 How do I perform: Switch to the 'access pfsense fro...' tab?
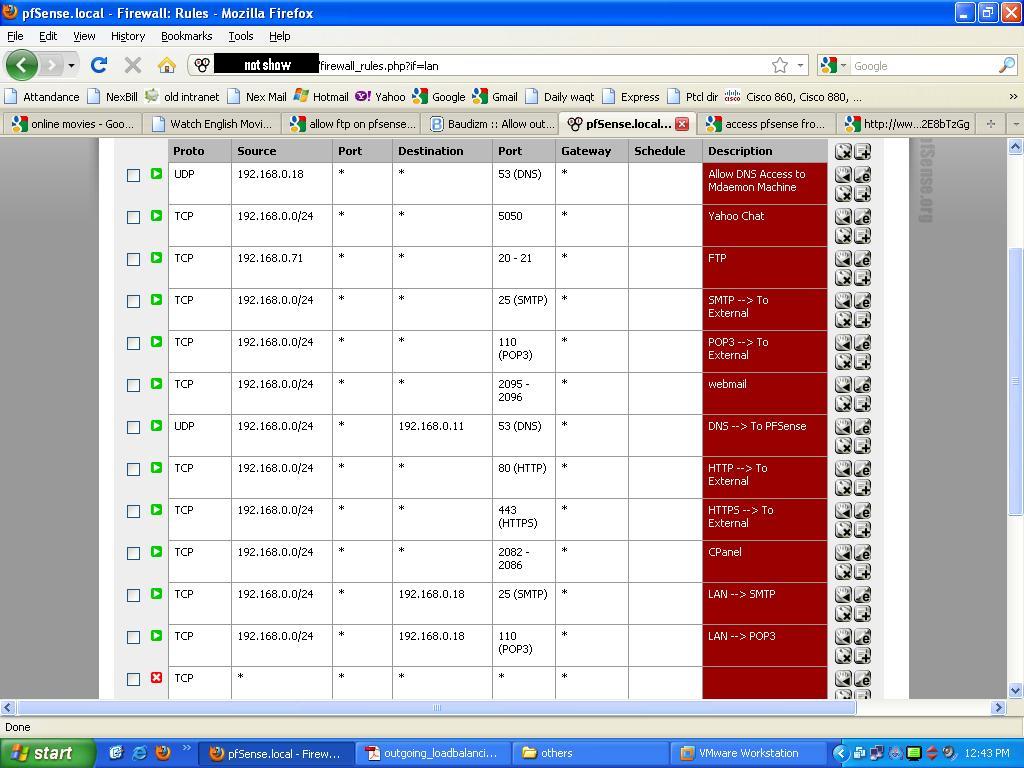click(x=766, y=123)
